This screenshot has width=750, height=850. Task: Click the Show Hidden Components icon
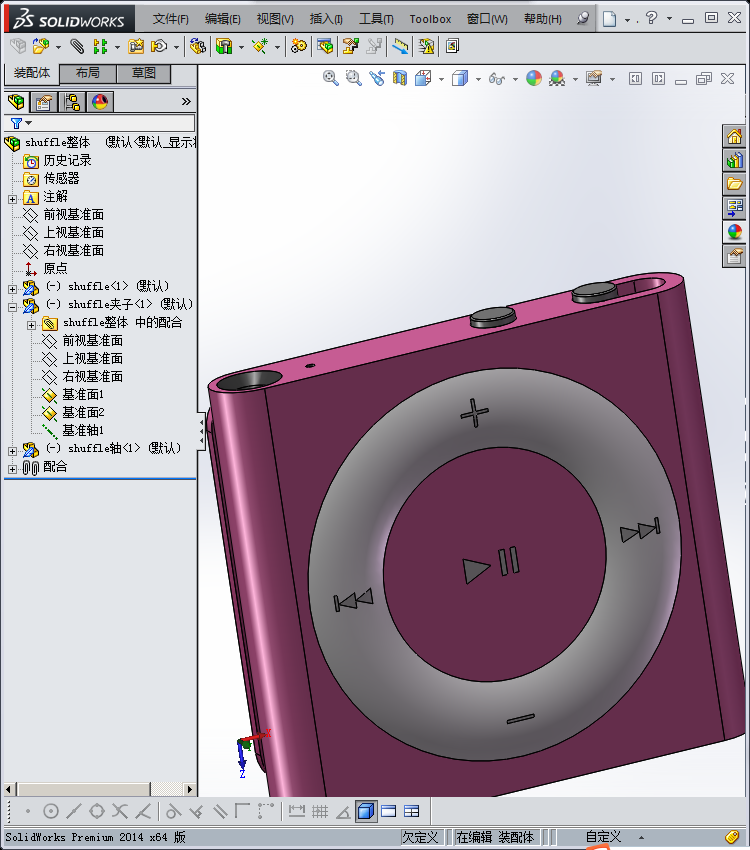(x=198, y=46)
